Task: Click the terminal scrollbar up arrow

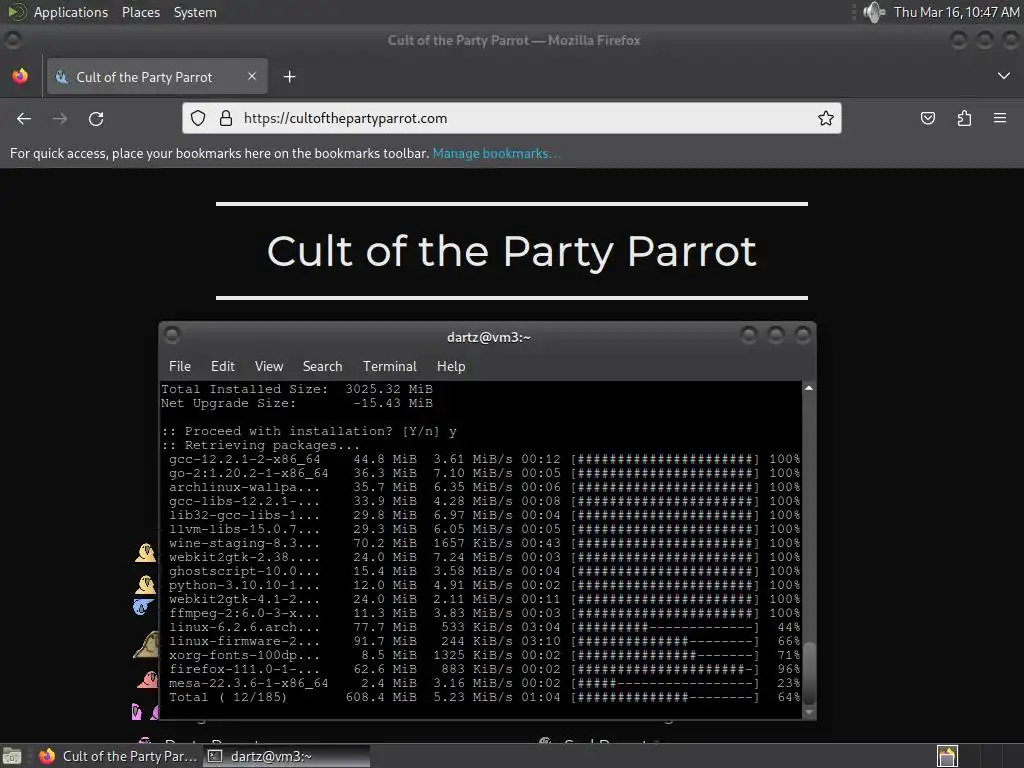Action: click(x=809, y=388)
